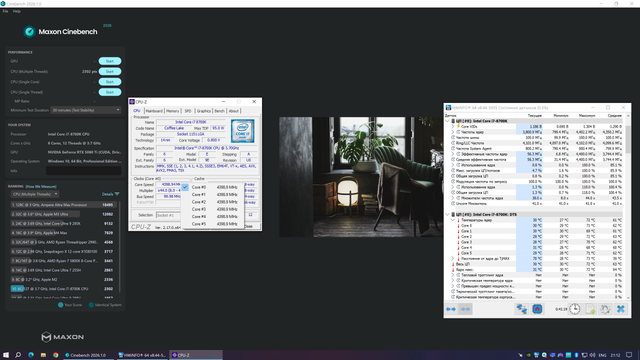Click the Intel Core i7 badge in CPU-Z
This screenshot has width=640, height=360.
(242, 131)
